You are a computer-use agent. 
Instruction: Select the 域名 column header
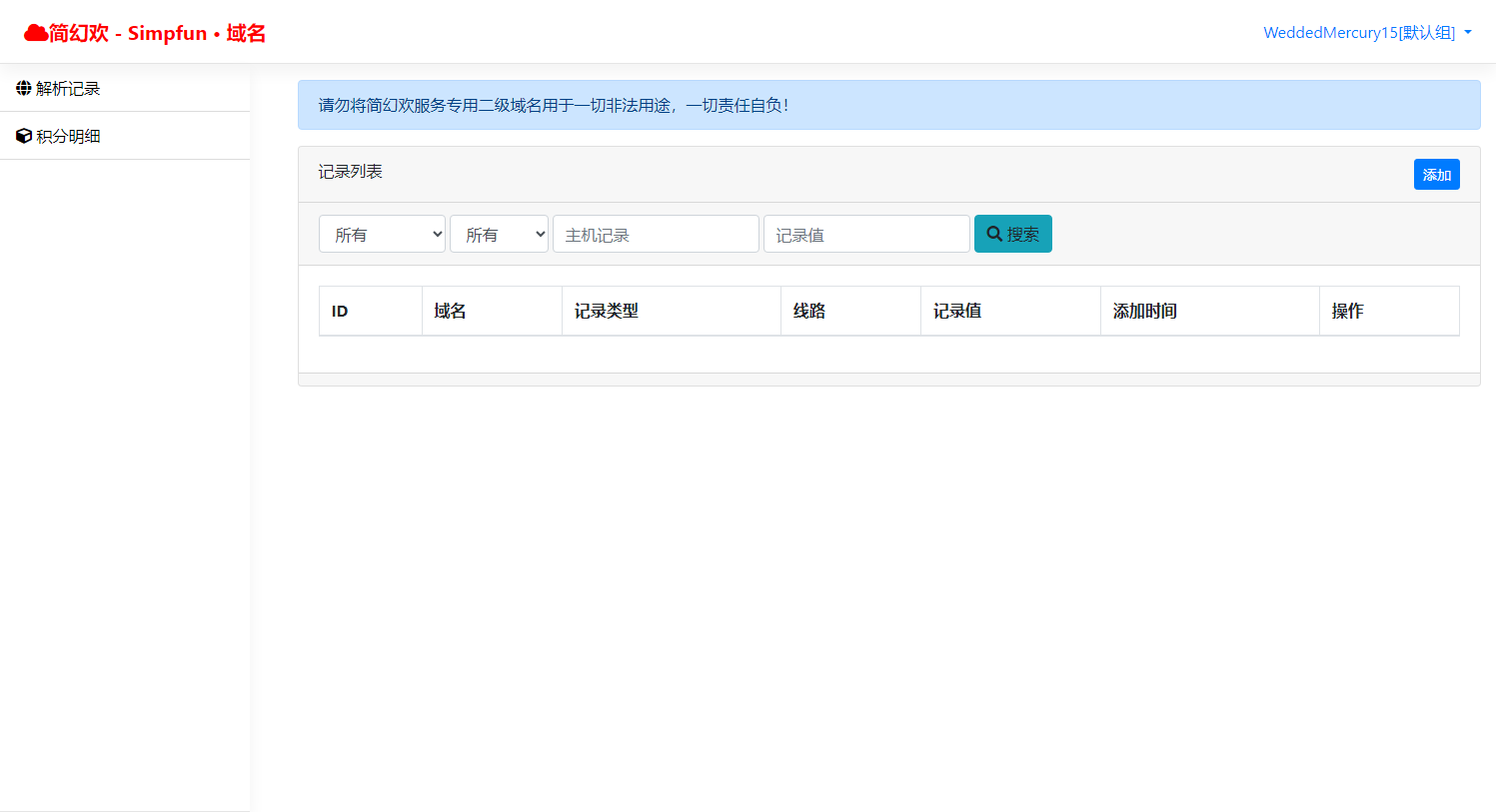tap(450, 311)
